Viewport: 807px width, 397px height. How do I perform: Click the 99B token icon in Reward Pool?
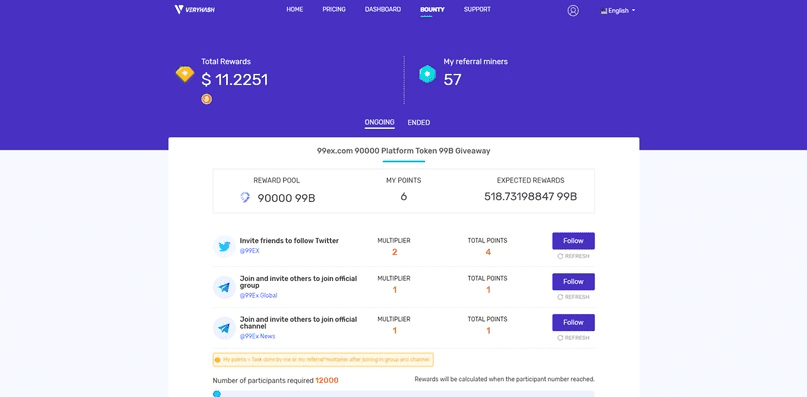(x=245, y=197)
